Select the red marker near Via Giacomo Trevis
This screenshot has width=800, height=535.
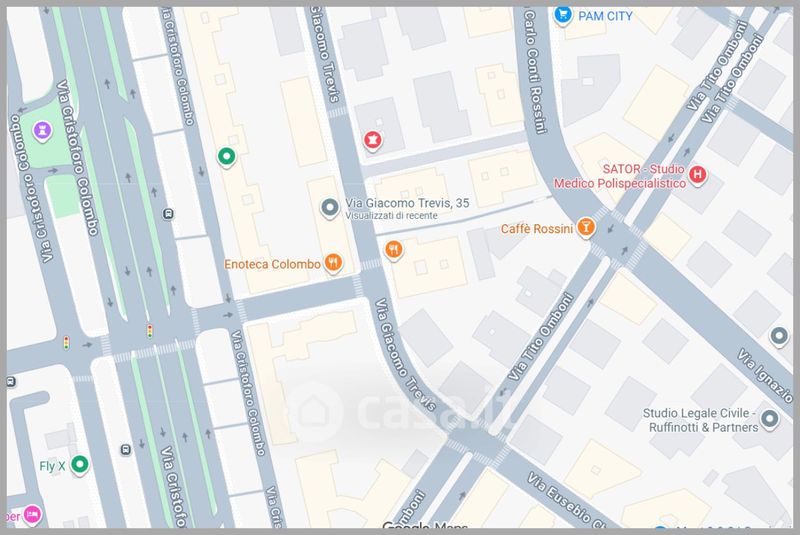[372, 140]
